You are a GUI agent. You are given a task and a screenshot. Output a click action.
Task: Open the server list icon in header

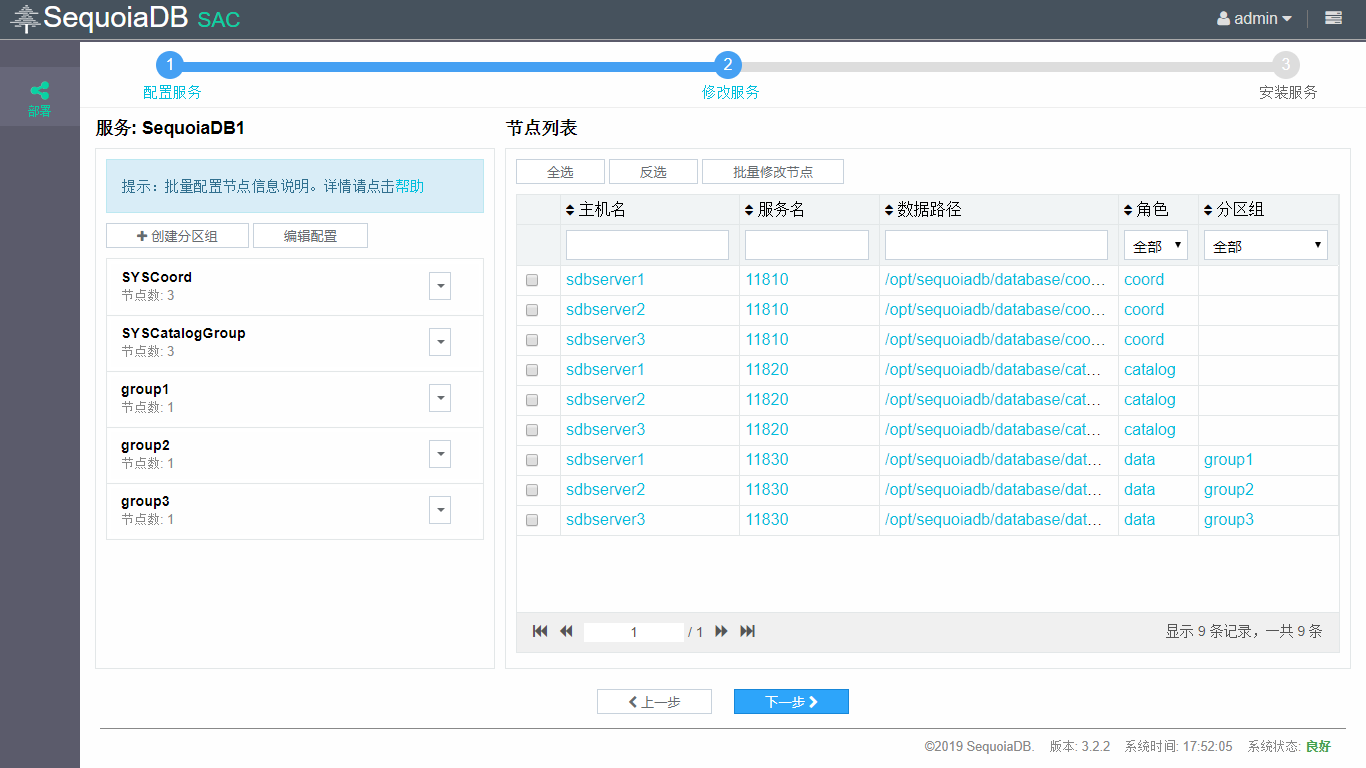tap(1333, 18)
